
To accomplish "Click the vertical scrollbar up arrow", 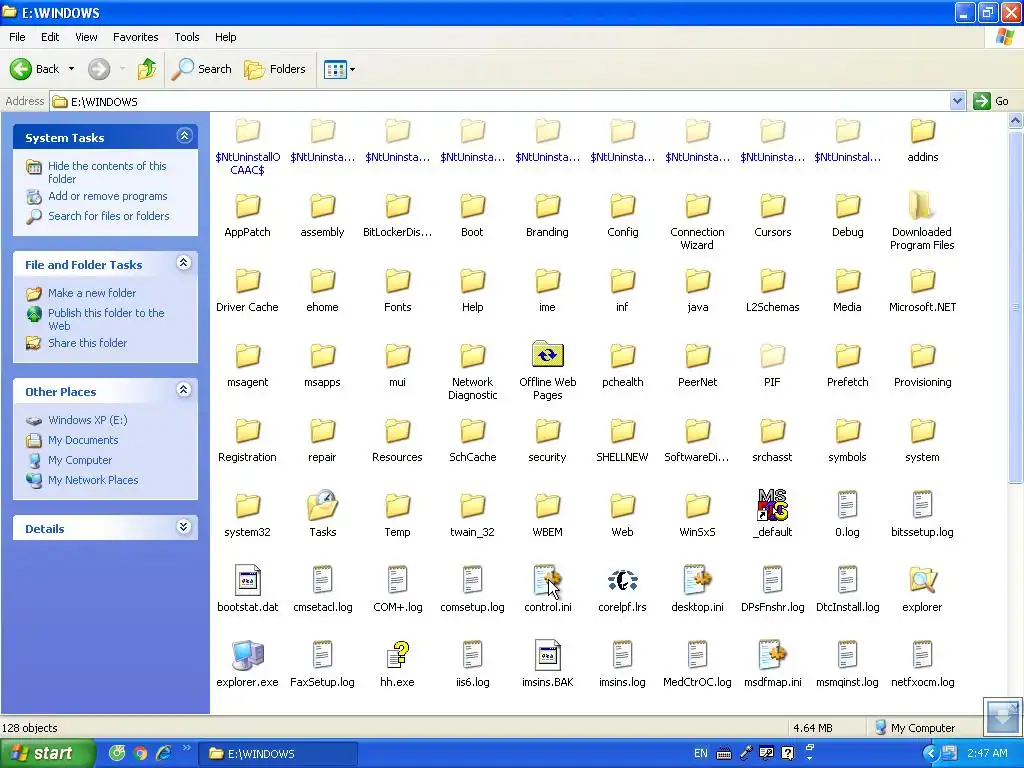I will pyautogui.click(x=1016, y=121).
